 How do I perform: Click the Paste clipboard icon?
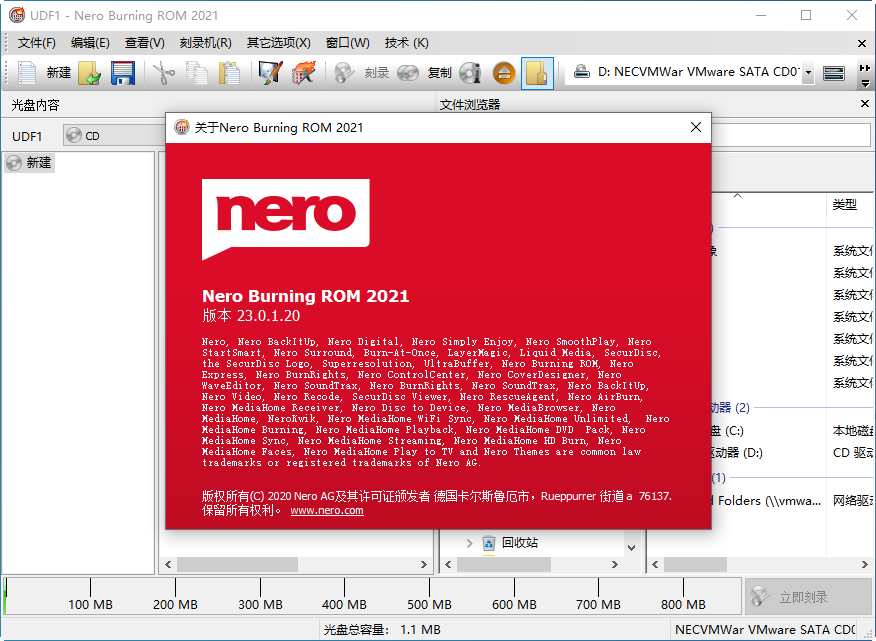[229, 73]
